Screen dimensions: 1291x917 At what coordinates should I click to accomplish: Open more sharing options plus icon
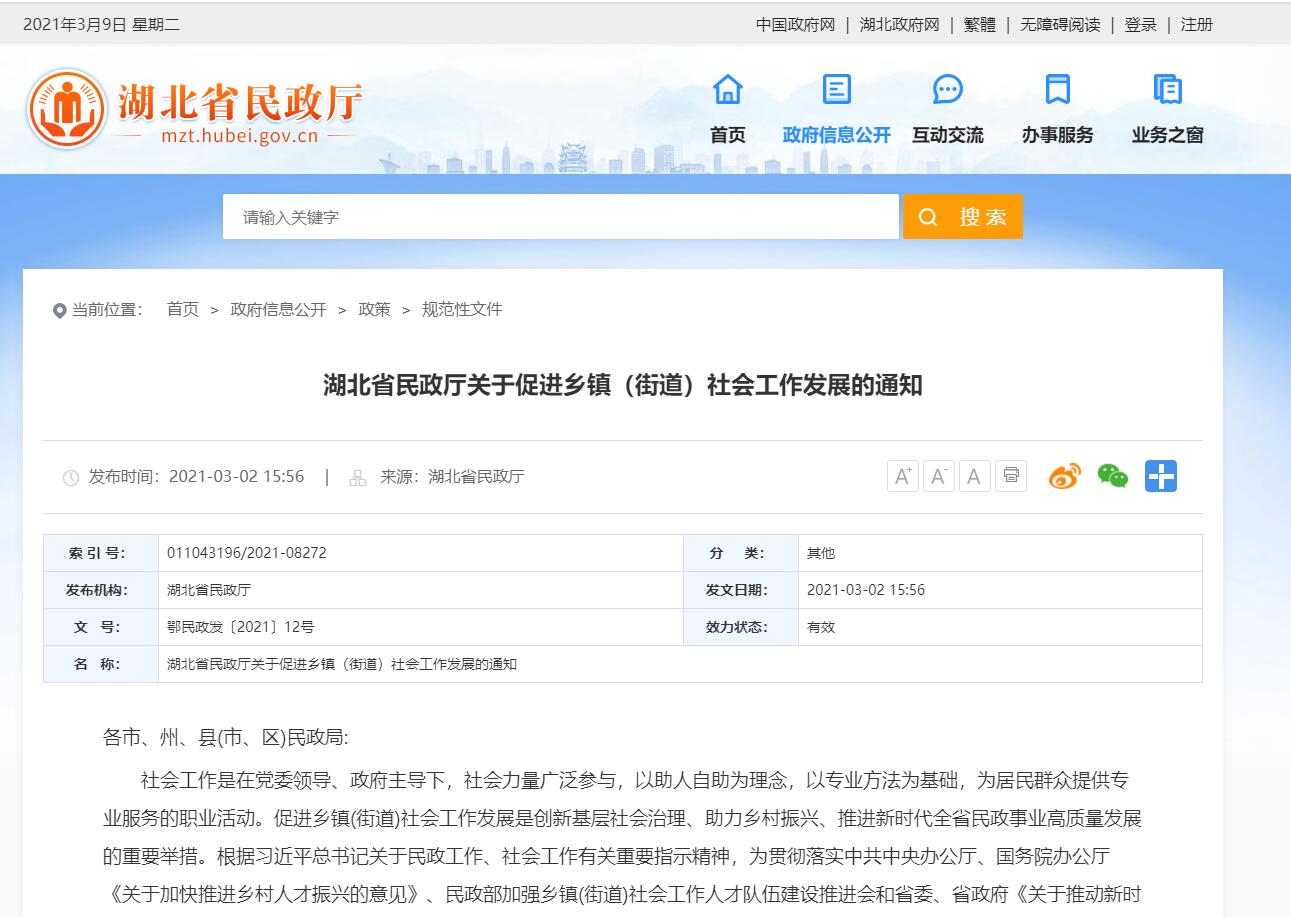(1160, 476)
